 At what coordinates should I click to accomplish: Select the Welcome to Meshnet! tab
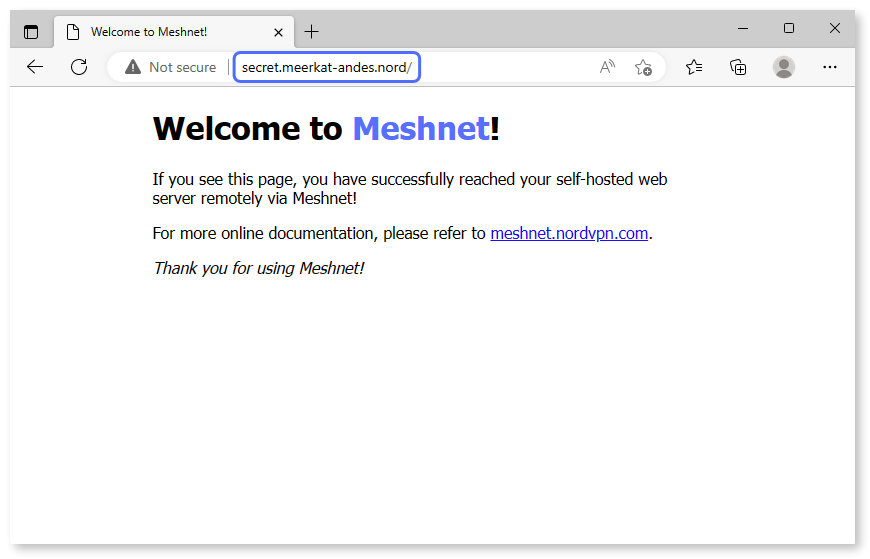(174, 32)
